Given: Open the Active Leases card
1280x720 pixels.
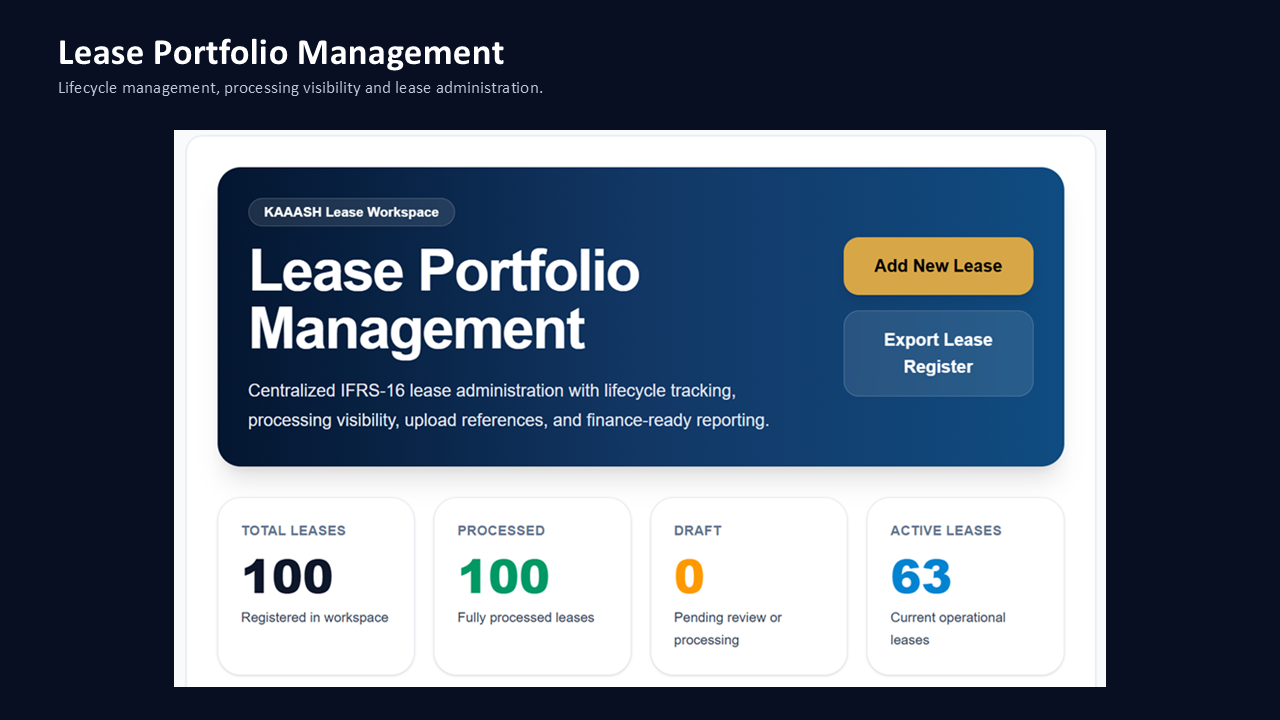Looking at the screenshot, I should 965,586.
